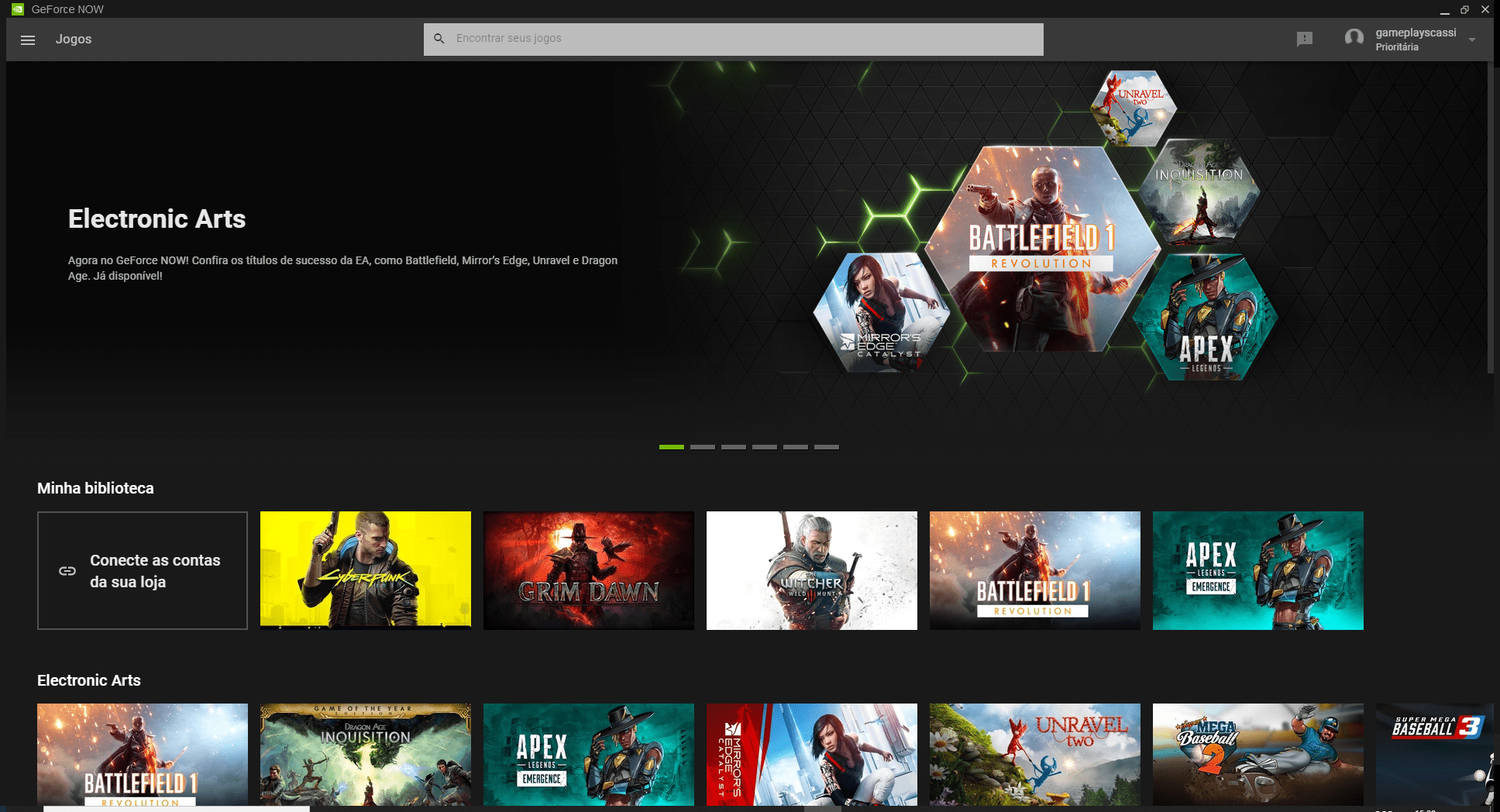
Task: Open Grim Dawn in the library
Action: 589,570
